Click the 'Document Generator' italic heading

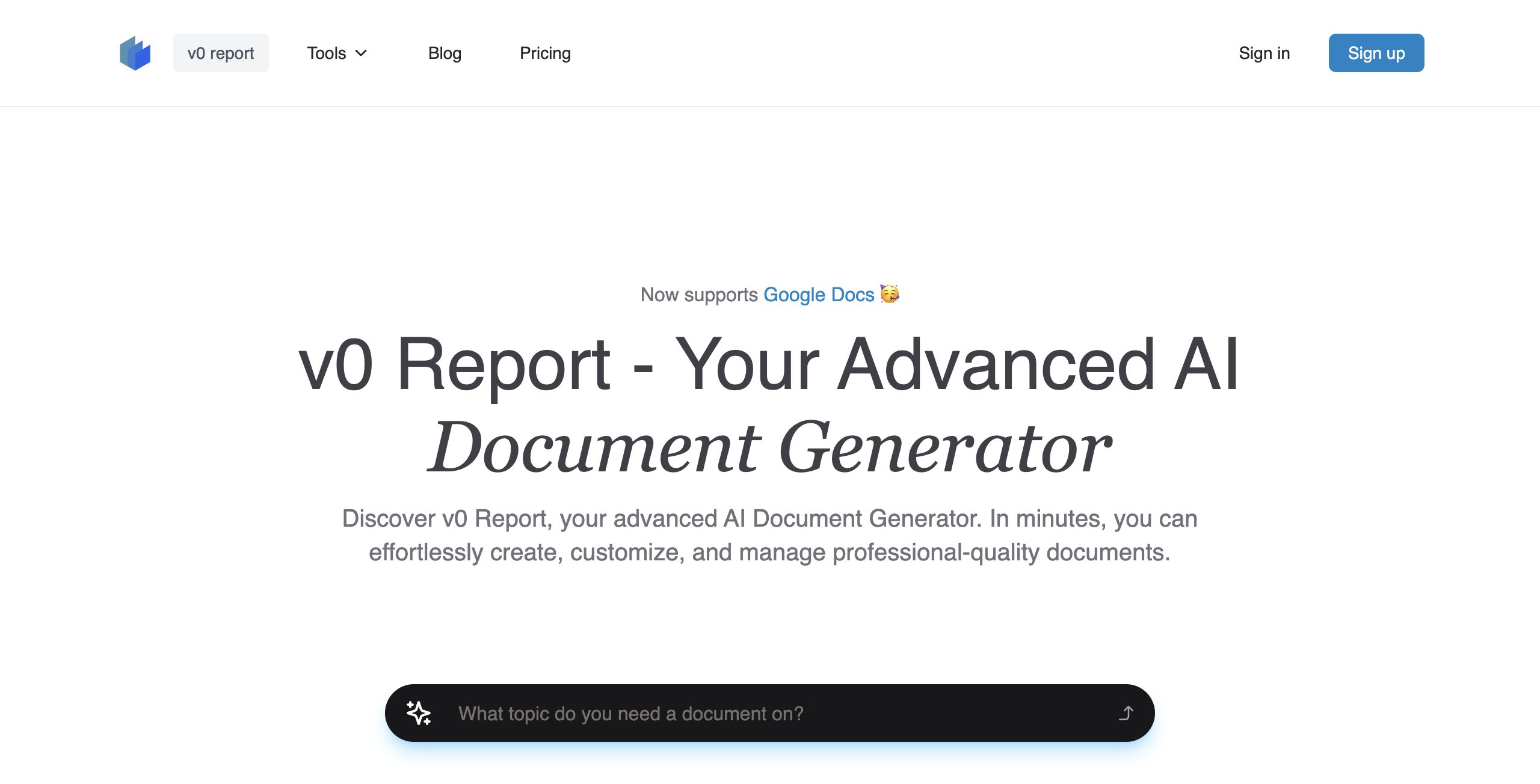click(770, 447)
